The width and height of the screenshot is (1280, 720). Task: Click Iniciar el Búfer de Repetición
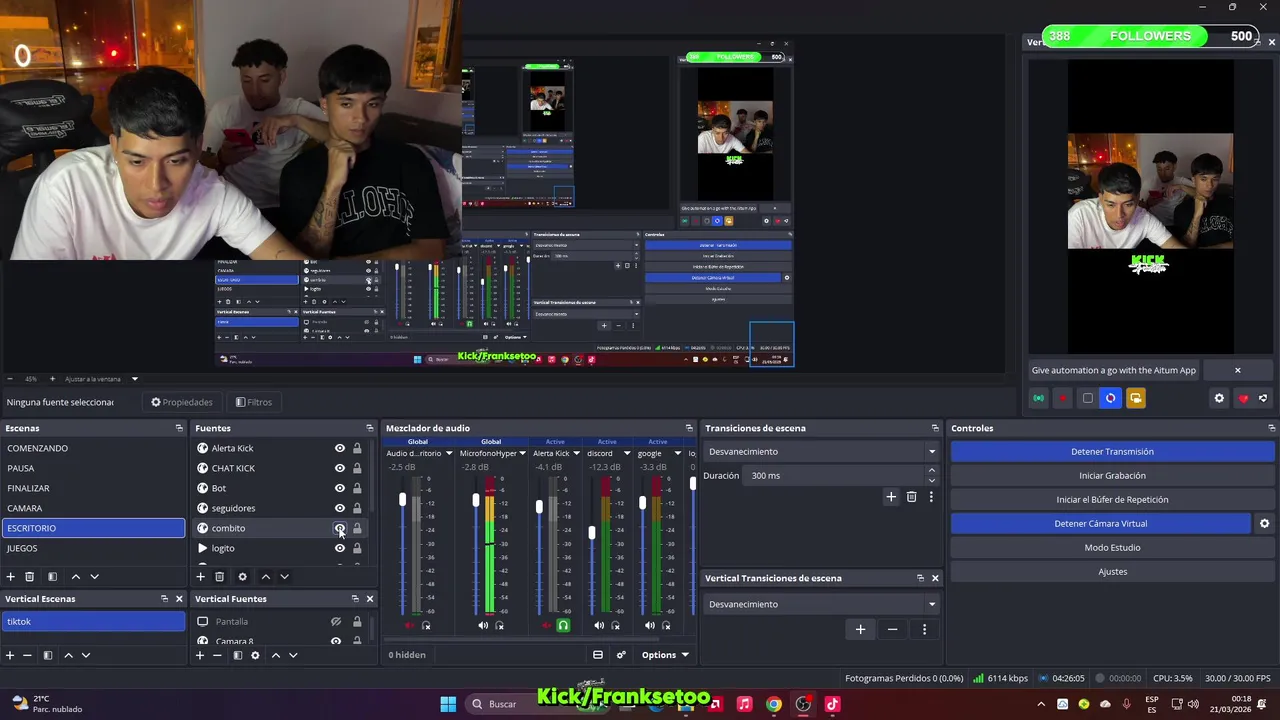click(1112, 500)
